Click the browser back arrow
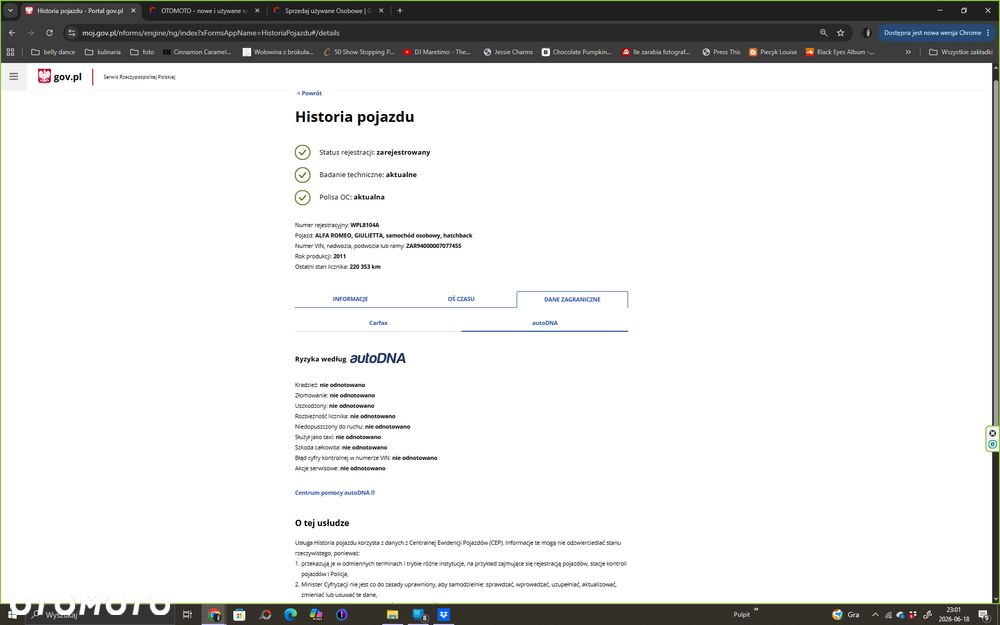1000x625 pixels. coord(11,33)
